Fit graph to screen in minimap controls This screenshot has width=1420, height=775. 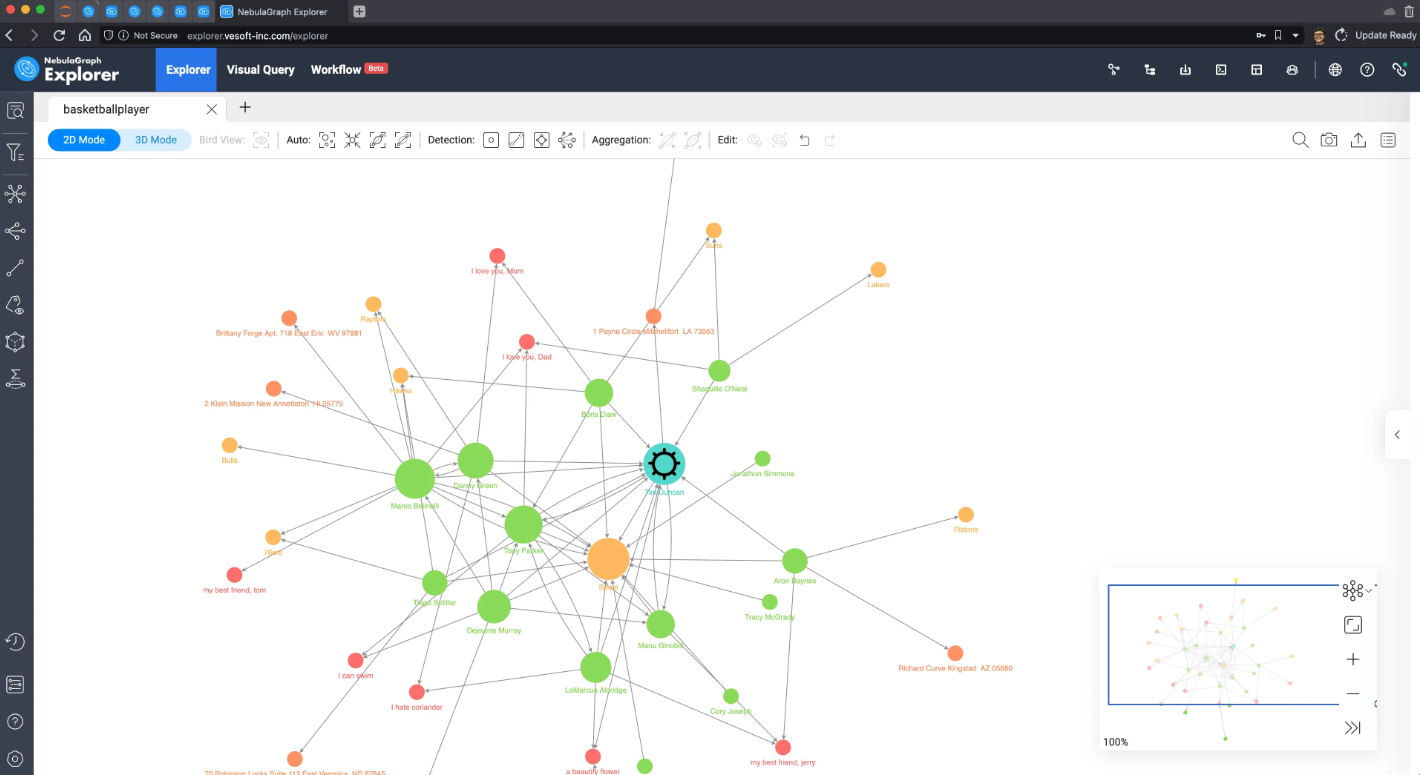(x=1352, y=625)
